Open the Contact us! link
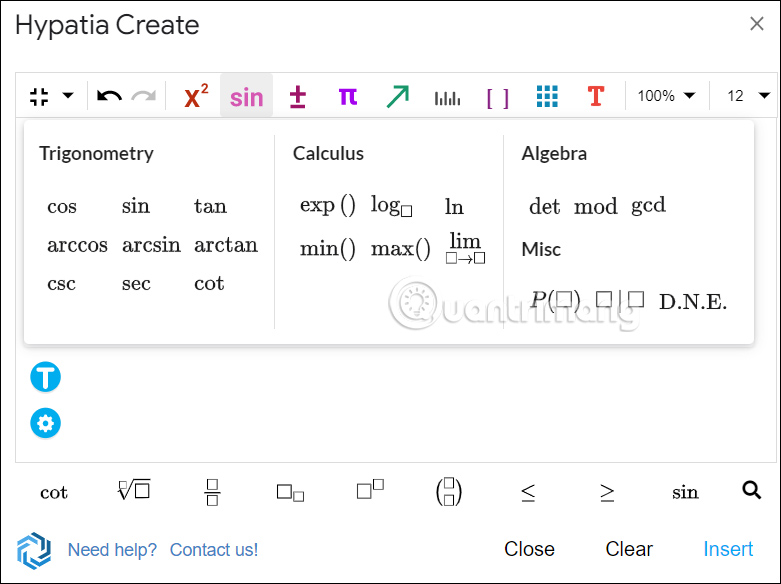 coord(214,550)
